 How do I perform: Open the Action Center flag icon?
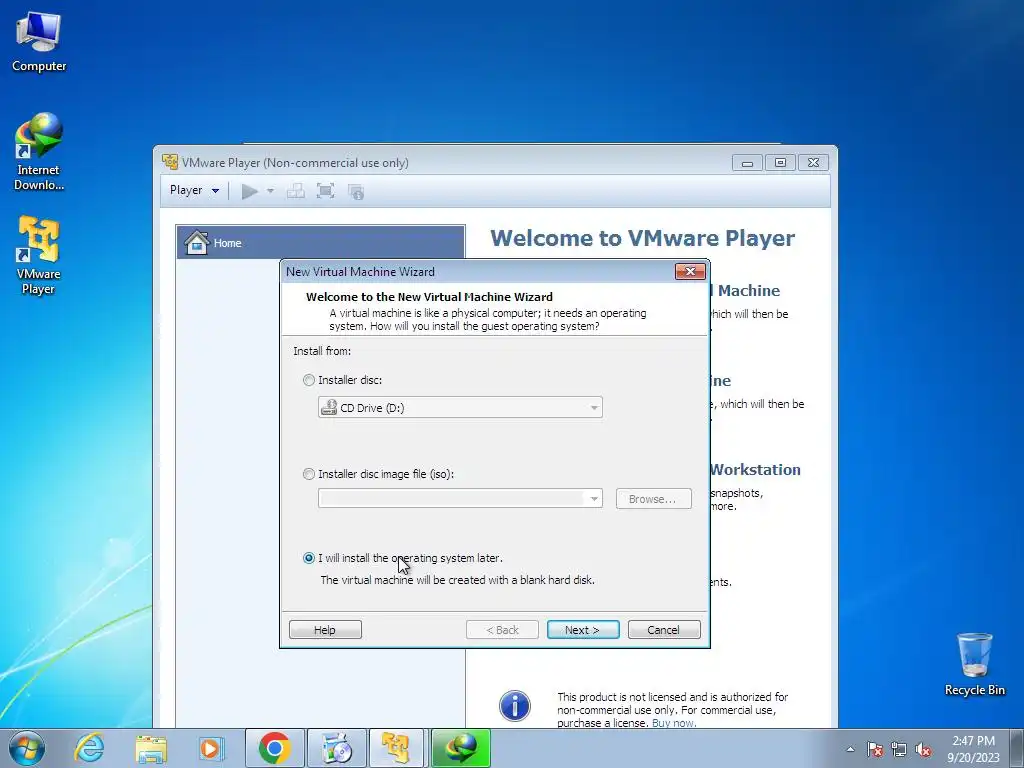(x=874, y=749)
